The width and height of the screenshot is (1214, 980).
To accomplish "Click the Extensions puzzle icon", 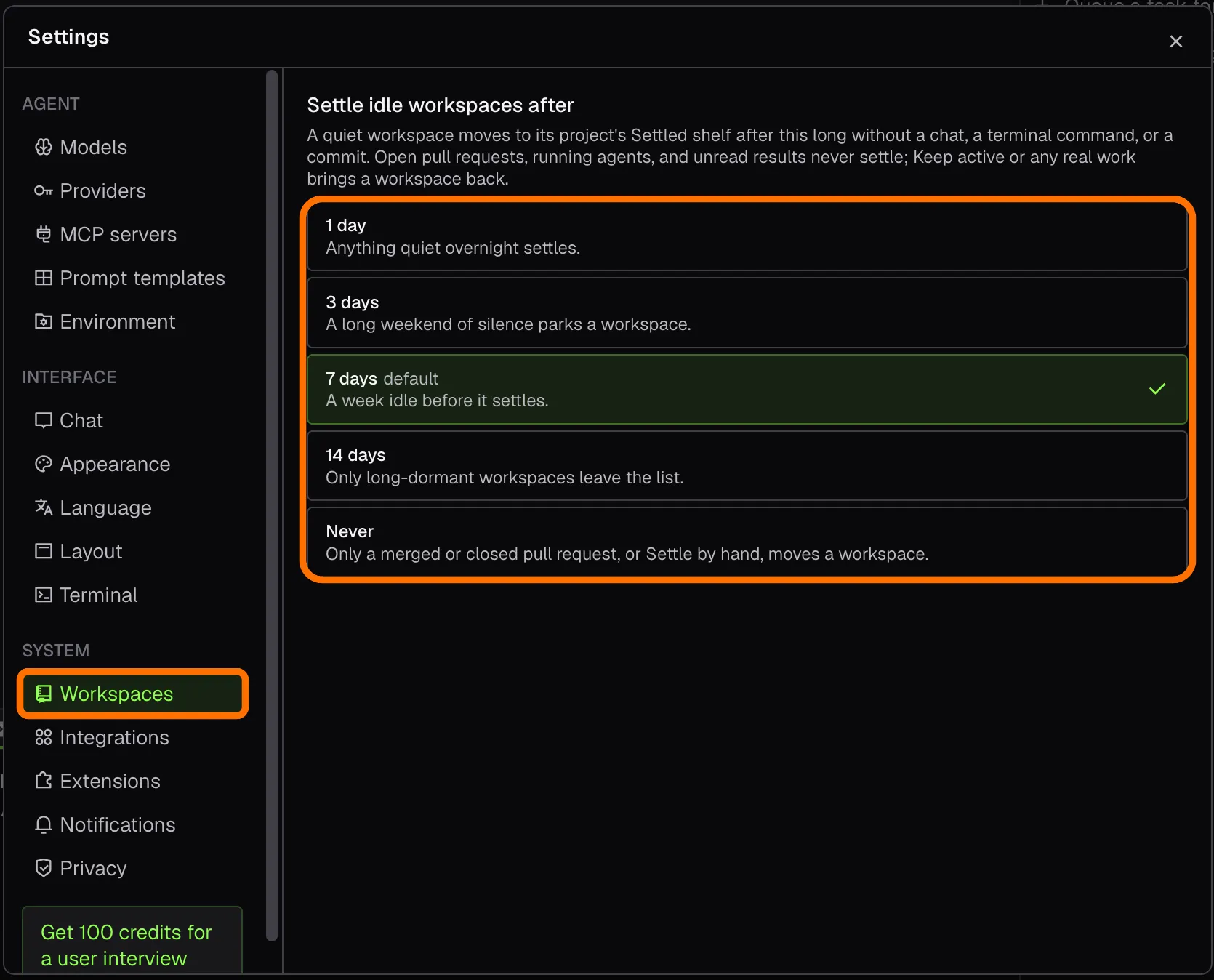I will 44,781.
